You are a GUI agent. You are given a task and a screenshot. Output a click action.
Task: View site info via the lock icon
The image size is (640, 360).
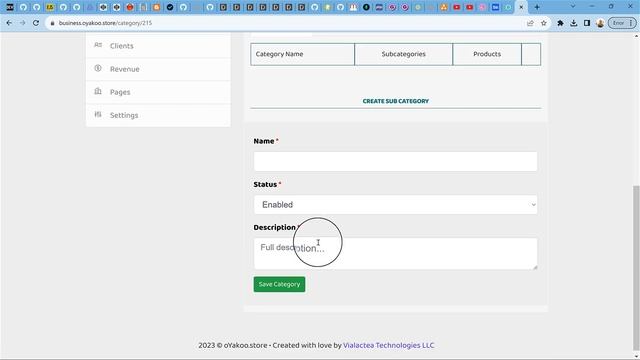(52, 23)
